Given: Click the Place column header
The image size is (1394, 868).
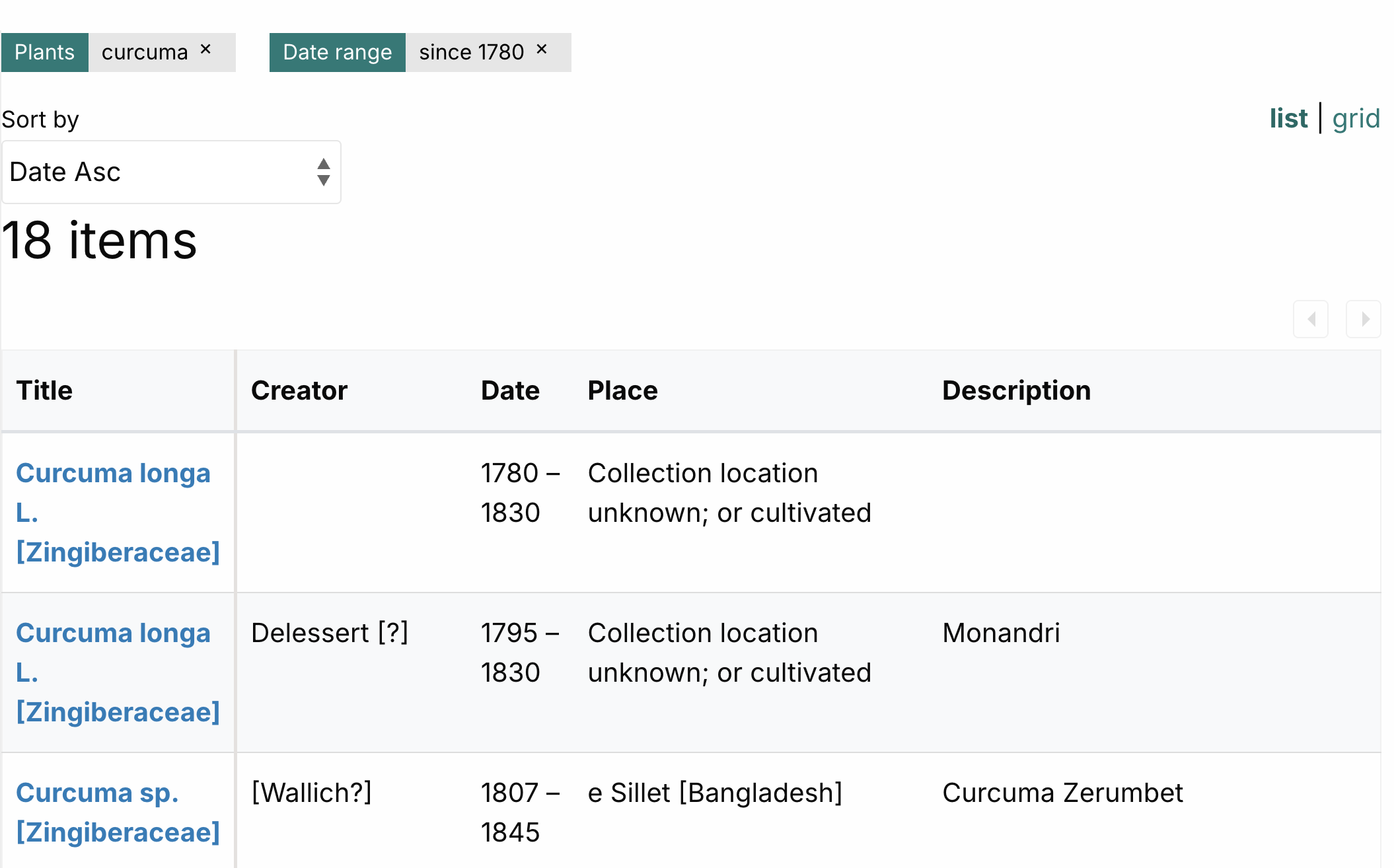Looking at the screenshot, I should pyautogui.click(x=622, y=390).
